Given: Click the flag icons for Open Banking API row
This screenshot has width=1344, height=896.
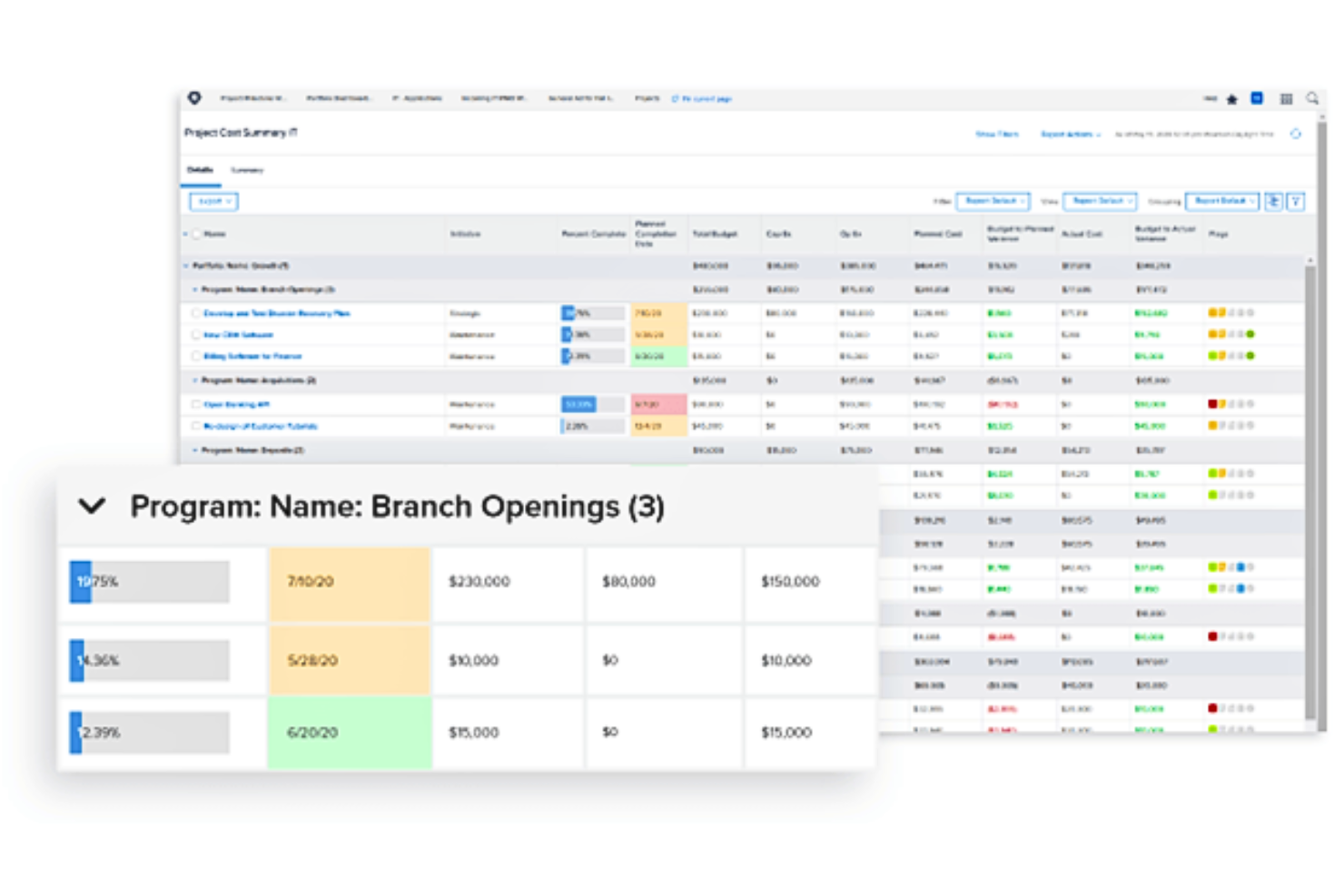Looking at the screenshot, I should click(x=1230, y=404).
